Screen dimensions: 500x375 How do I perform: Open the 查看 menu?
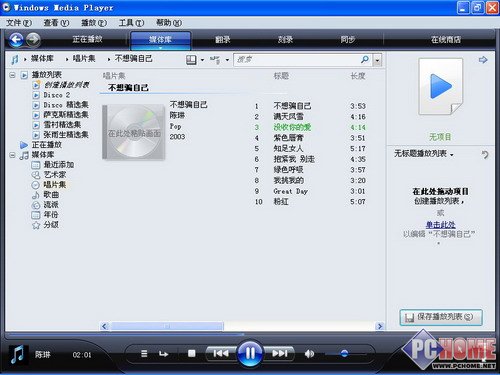pos(56,23)
